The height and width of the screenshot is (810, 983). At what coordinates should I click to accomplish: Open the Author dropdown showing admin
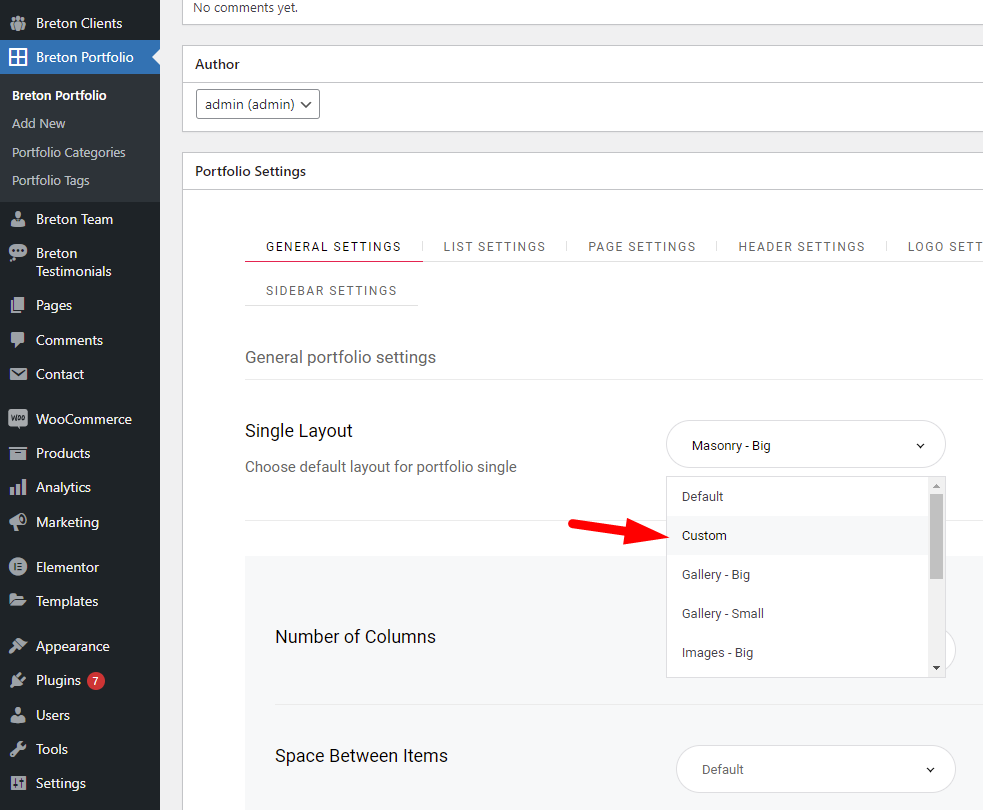(x=258, y=104)
